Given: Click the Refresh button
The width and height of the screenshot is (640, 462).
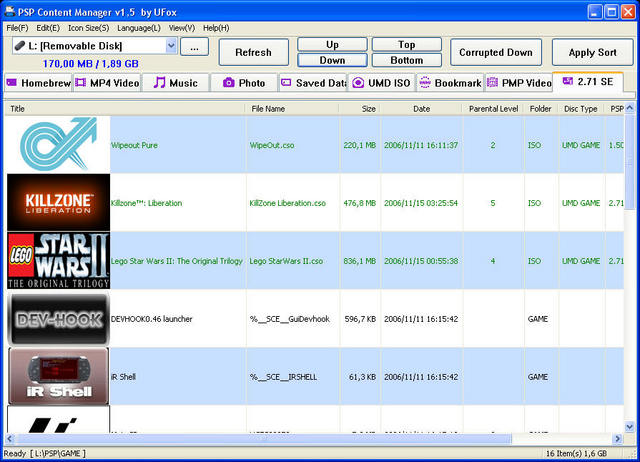Looking at the screenshot, I should pyautogui.click(x=253, y=52).
